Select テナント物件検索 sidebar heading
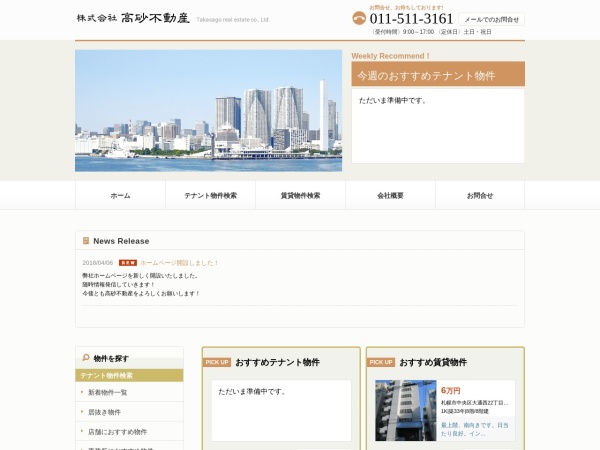This screenshot has width=600, height=450. (129, 375)
